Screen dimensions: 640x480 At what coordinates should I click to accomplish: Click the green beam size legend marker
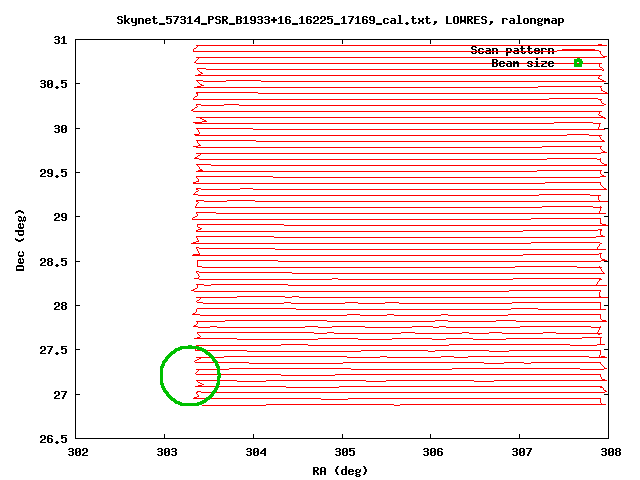(x=578, y=63)
